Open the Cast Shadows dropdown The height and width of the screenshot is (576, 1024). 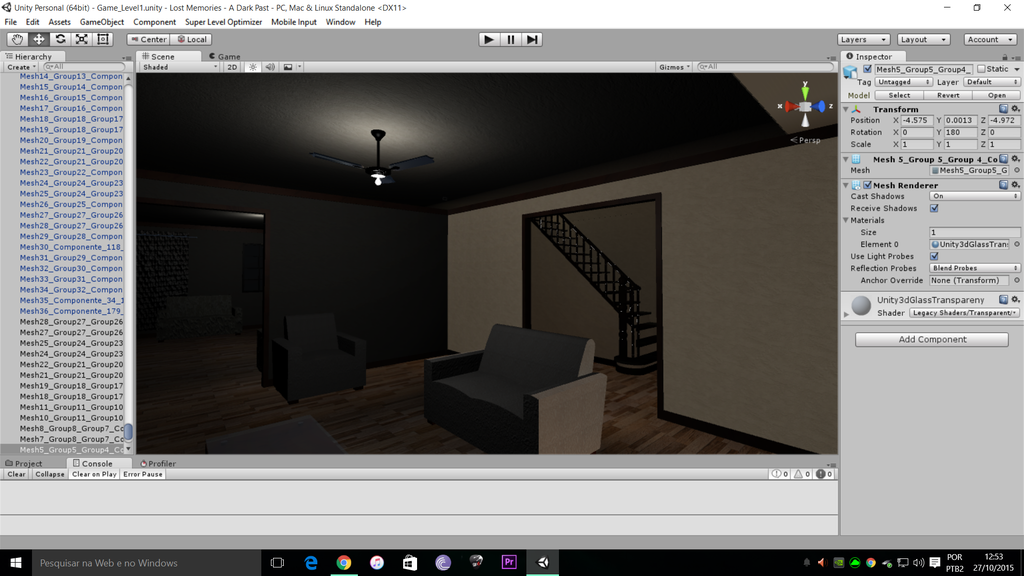pyautogui.click(x=974, y=196)
